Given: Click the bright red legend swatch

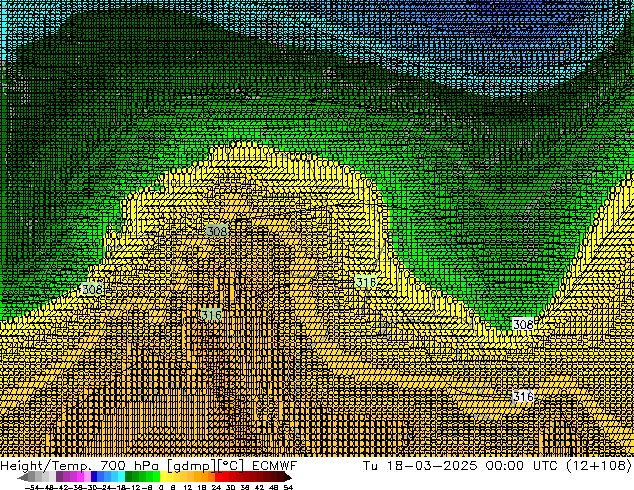Looking at the screenshot, I should pyautogui.click(x=218, y=477).
